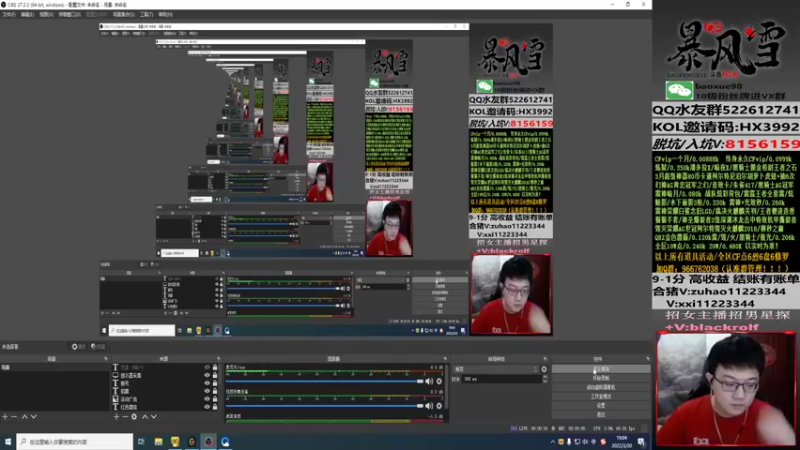Pop out the Controls dock
Screen dimensions: 800x450
tap(648, 359)
